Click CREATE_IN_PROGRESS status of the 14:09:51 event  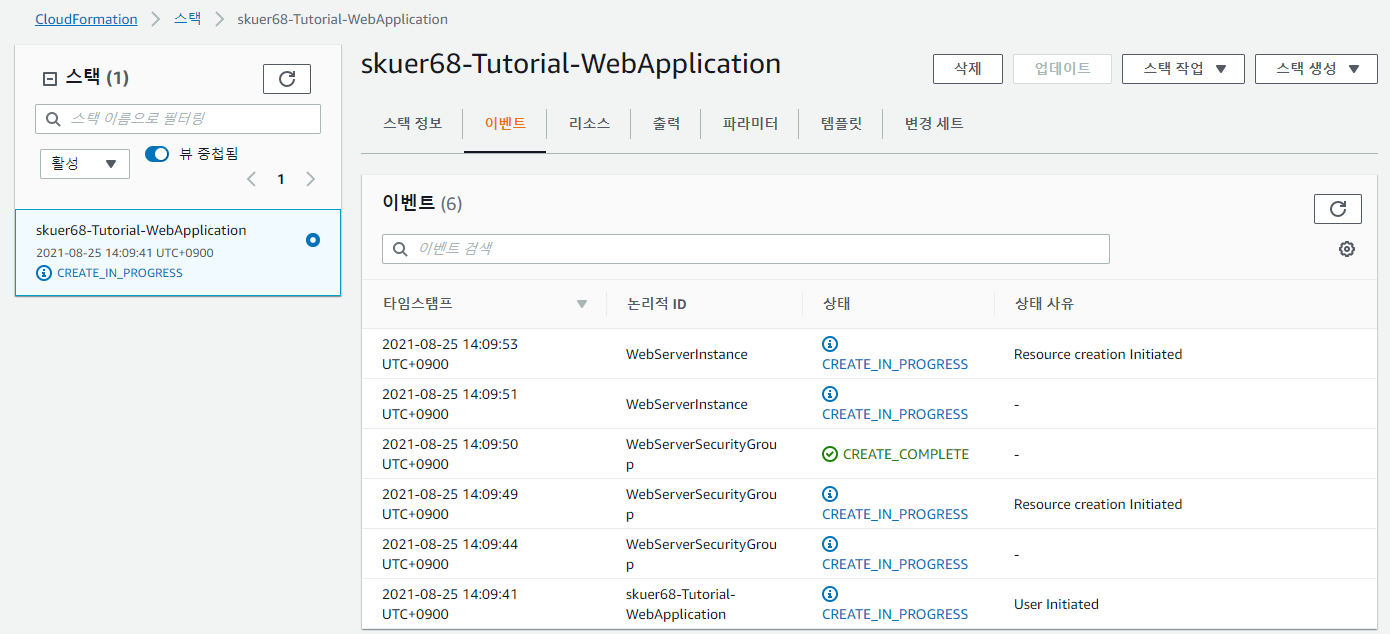click(x=895, y=414)
